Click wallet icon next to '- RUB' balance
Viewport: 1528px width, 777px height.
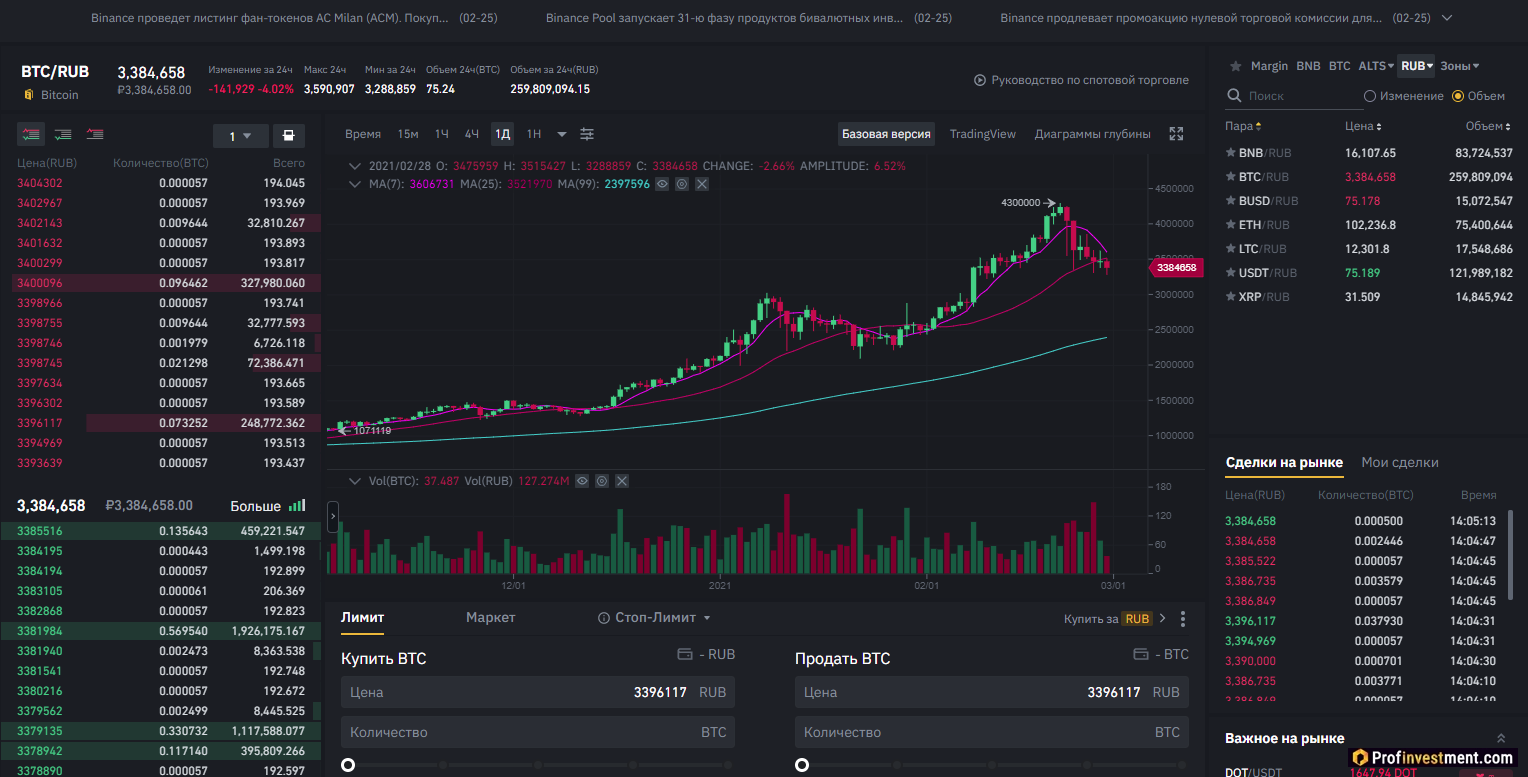[x=685, y=655]
